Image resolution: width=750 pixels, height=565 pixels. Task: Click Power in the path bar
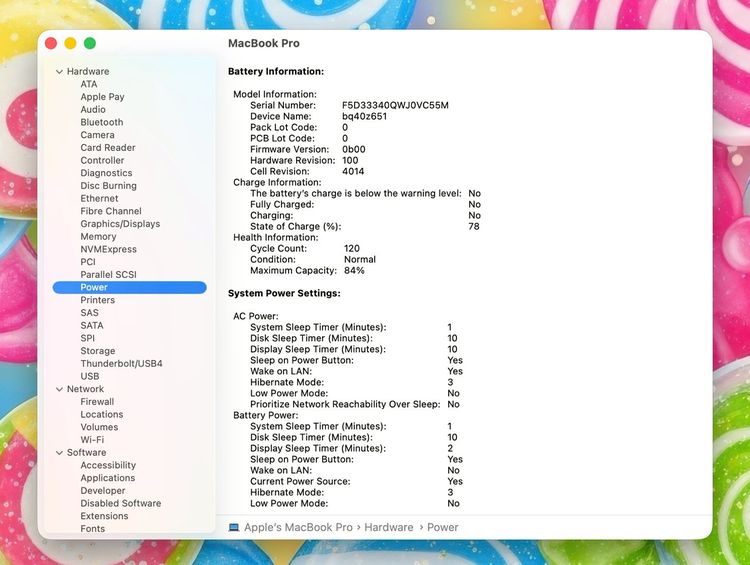pos(442,527)
